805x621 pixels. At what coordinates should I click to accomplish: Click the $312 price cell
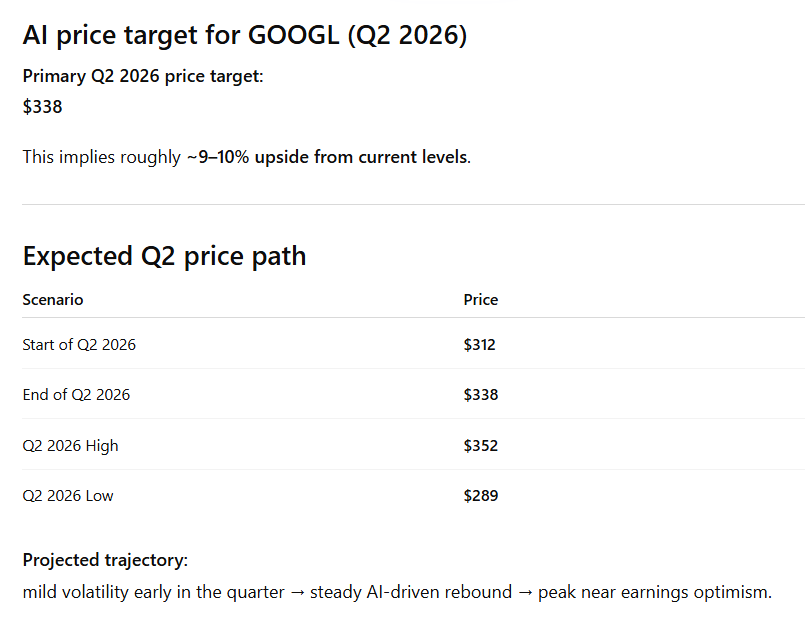tap(480, 345)
